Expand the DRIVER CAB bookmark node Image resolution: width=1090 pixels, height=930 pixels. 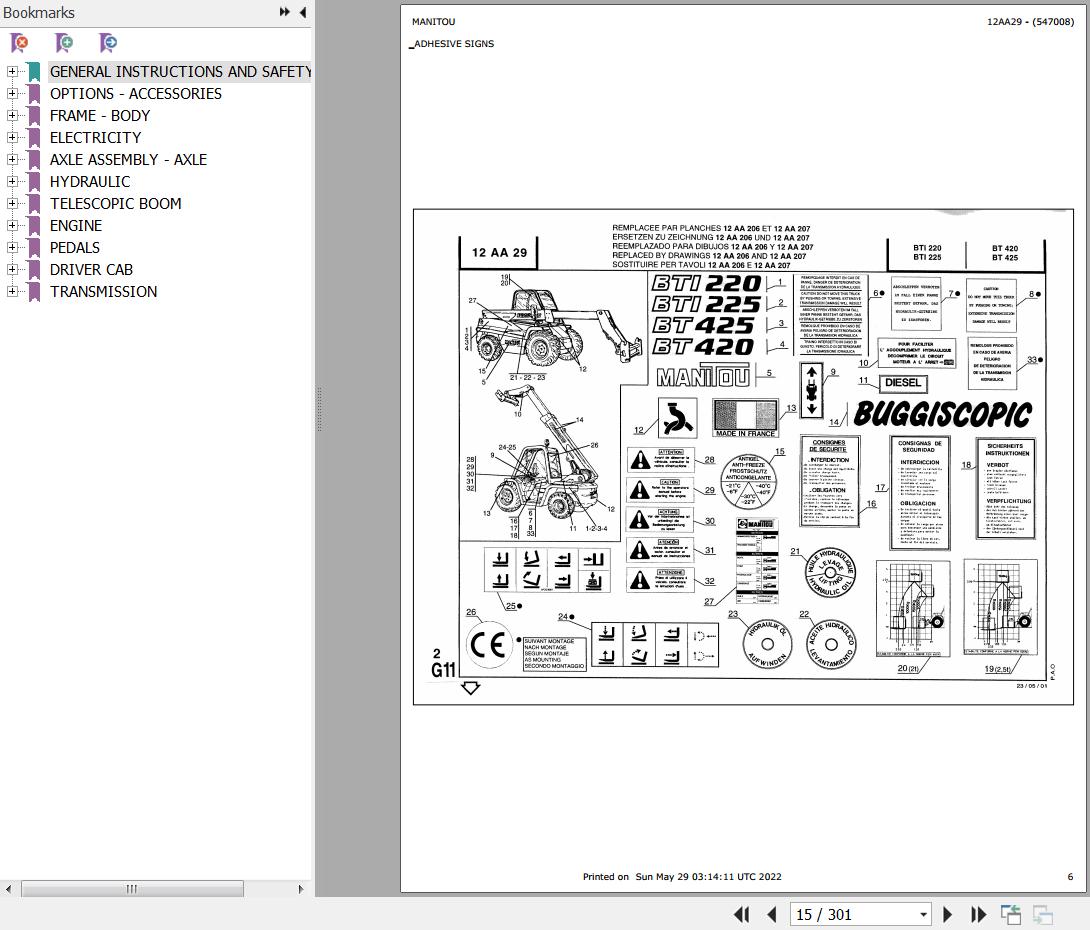[12, 269]
